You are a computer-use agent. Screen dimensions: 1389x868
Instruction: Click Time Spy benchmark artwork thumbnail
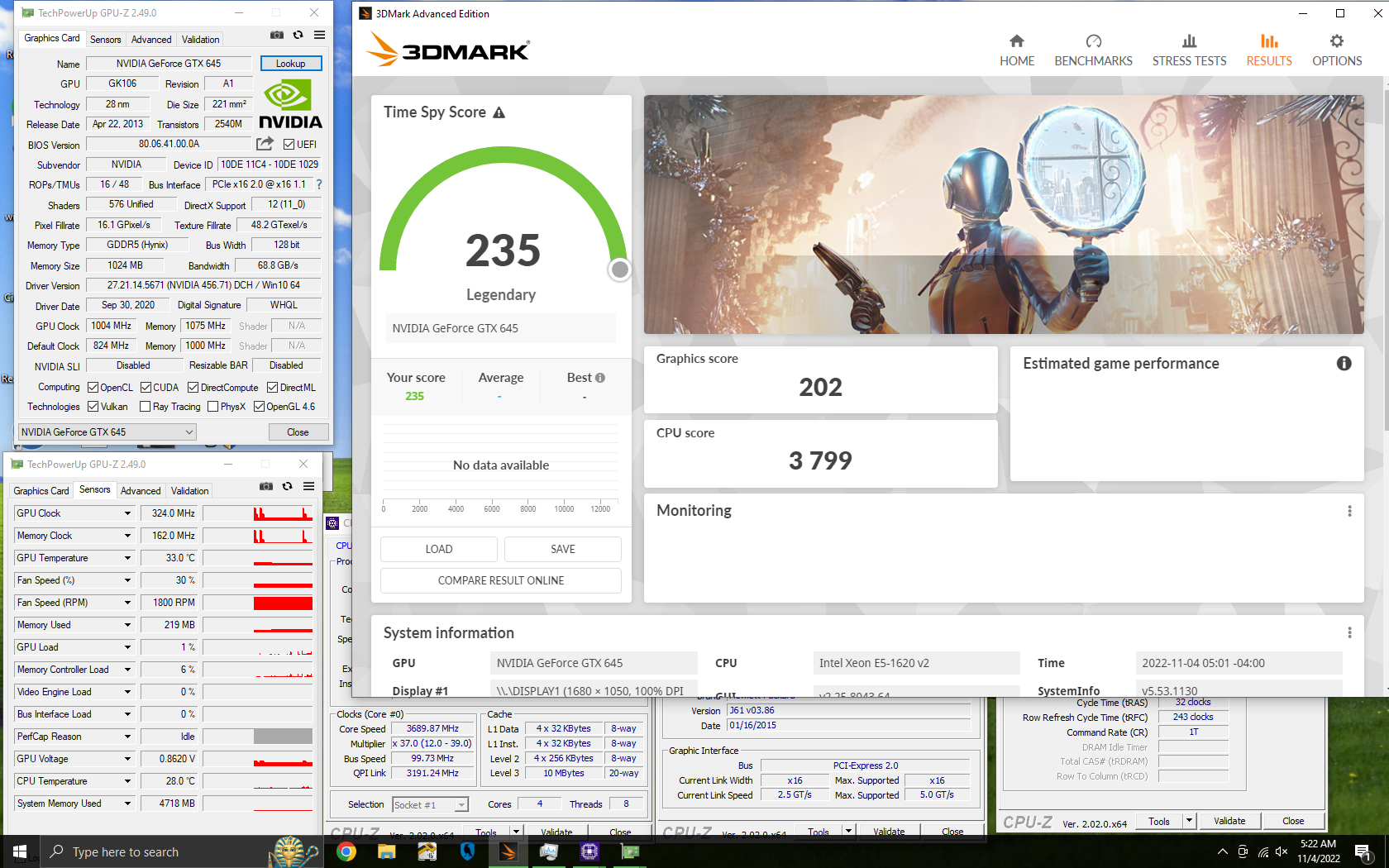tap(1004, 214)
